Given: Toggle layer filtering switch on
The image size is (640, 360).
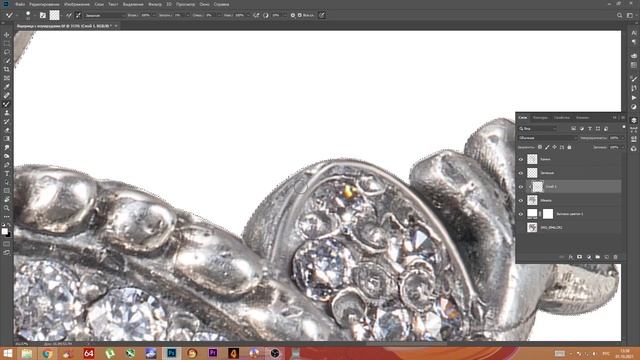Looking at the screenshot, I should point(624,128).
